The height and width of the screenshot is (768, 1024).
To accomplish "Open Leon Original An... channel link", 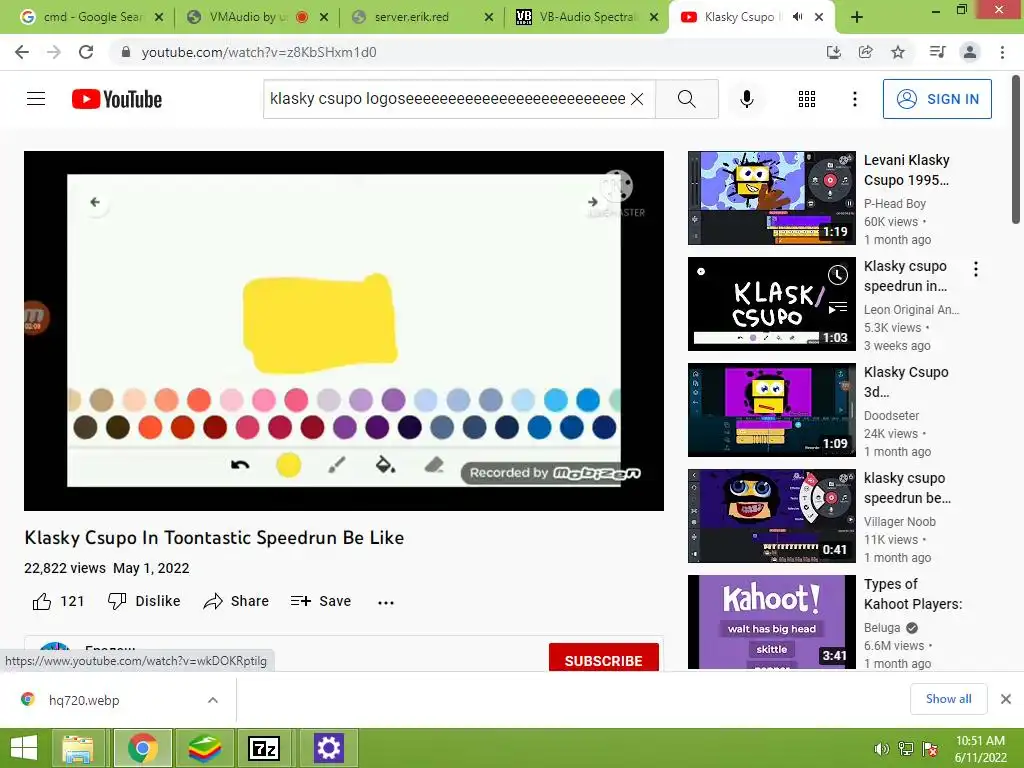I will (911, 310).
